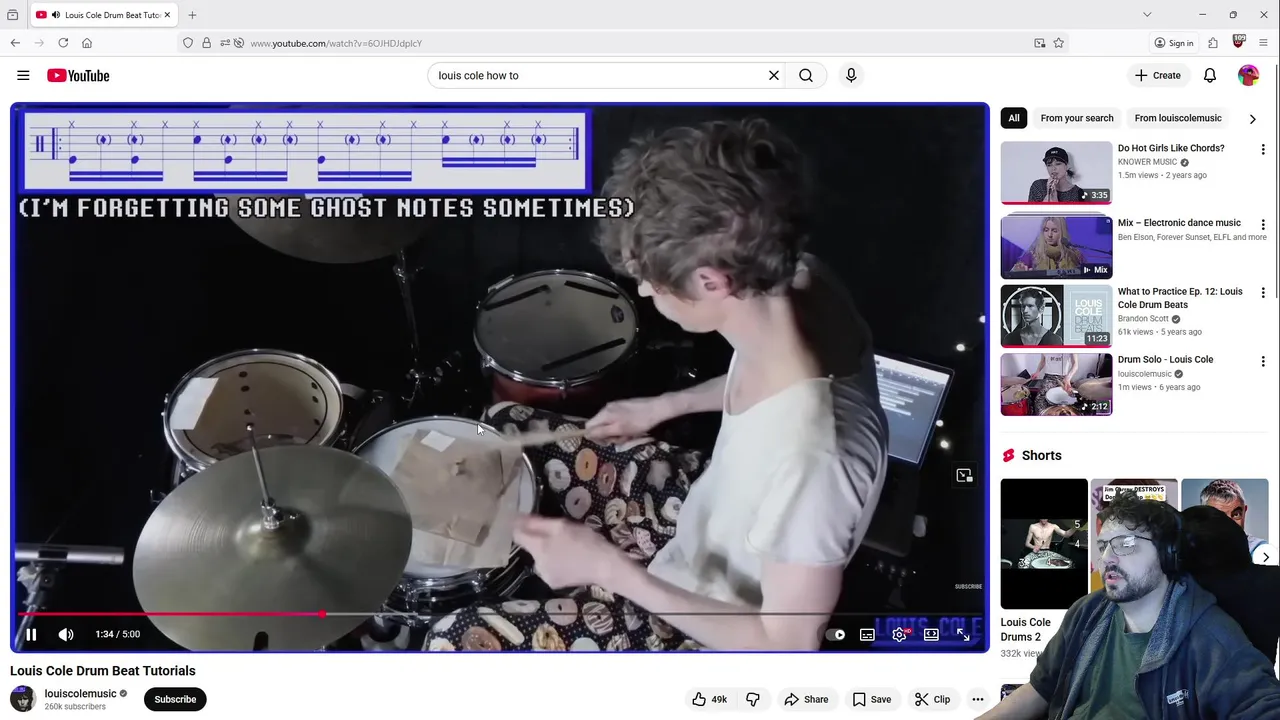The image size is (1280, 720).
Task: Click the address bar URL
Action: pos(336,43)
